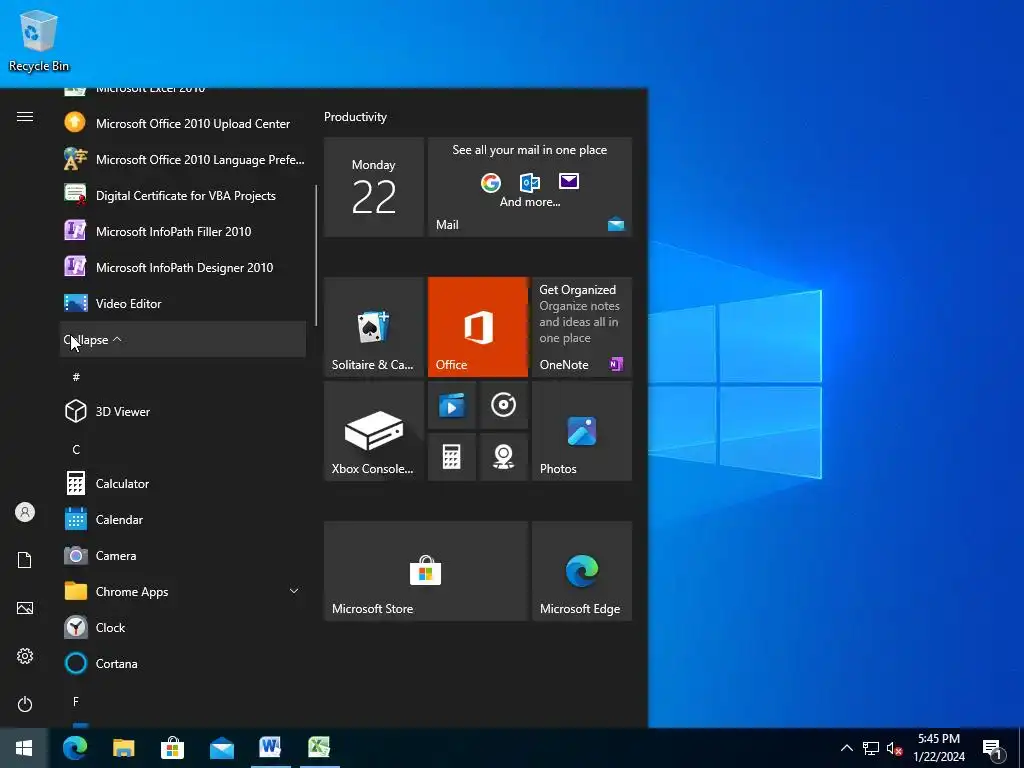Open the OneNote Get Organized tile
This screenshot has width=1024, height=768.
tap(582, 327)
